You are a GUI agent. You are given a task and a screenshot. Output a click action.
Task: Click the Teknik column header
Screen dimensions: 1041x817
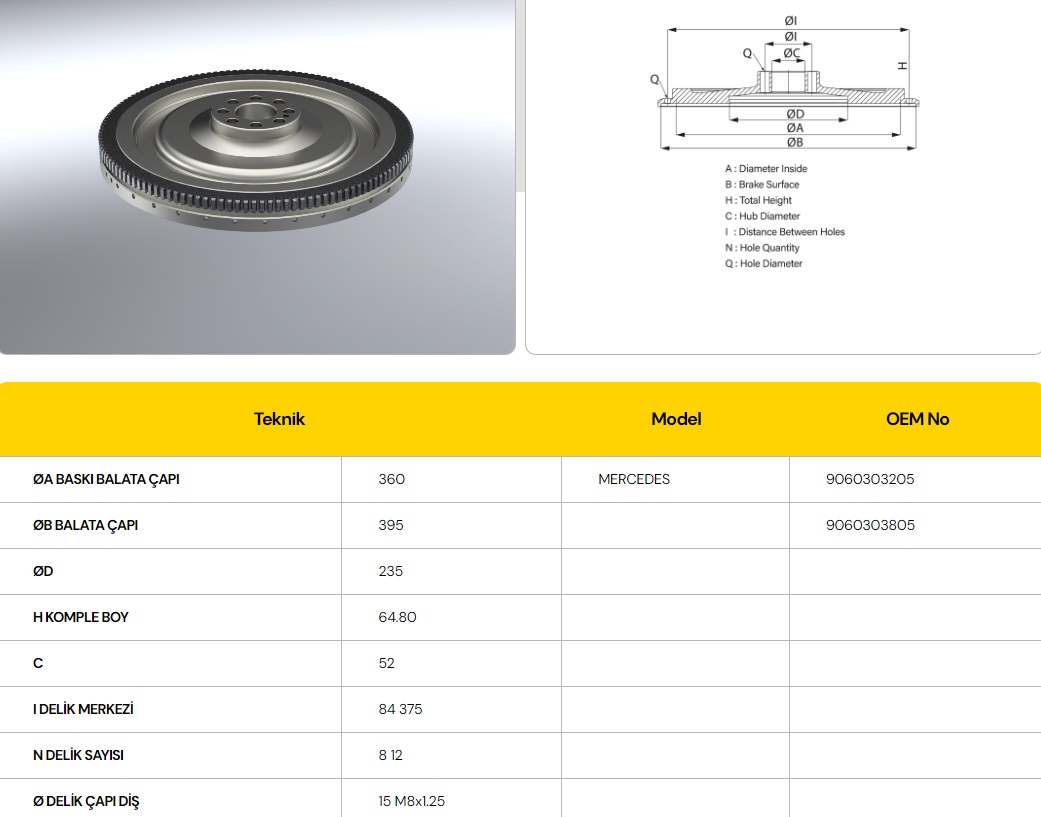tap(279, 419)
